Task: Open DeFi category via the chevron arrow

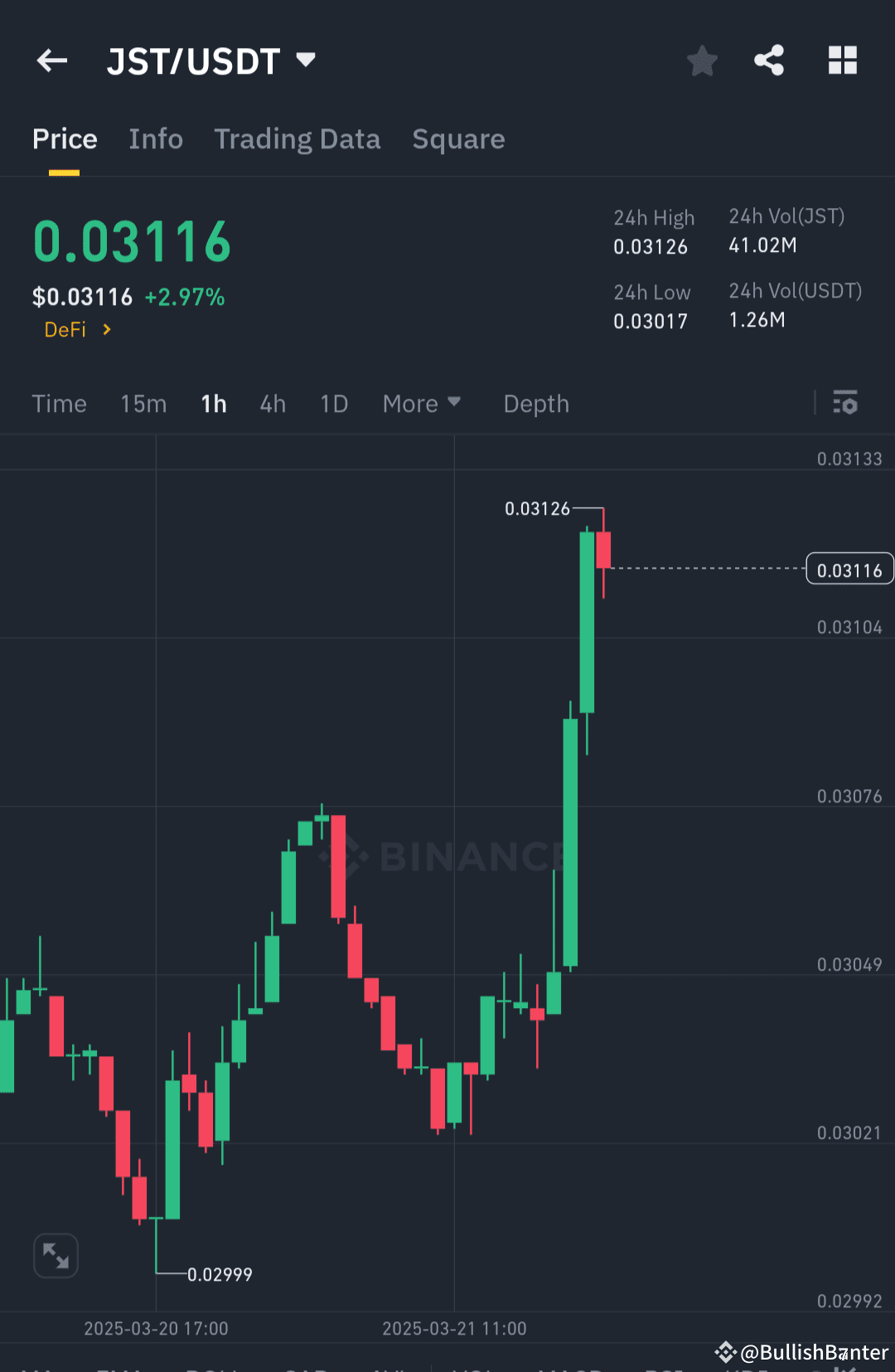Action: point(106,329)
